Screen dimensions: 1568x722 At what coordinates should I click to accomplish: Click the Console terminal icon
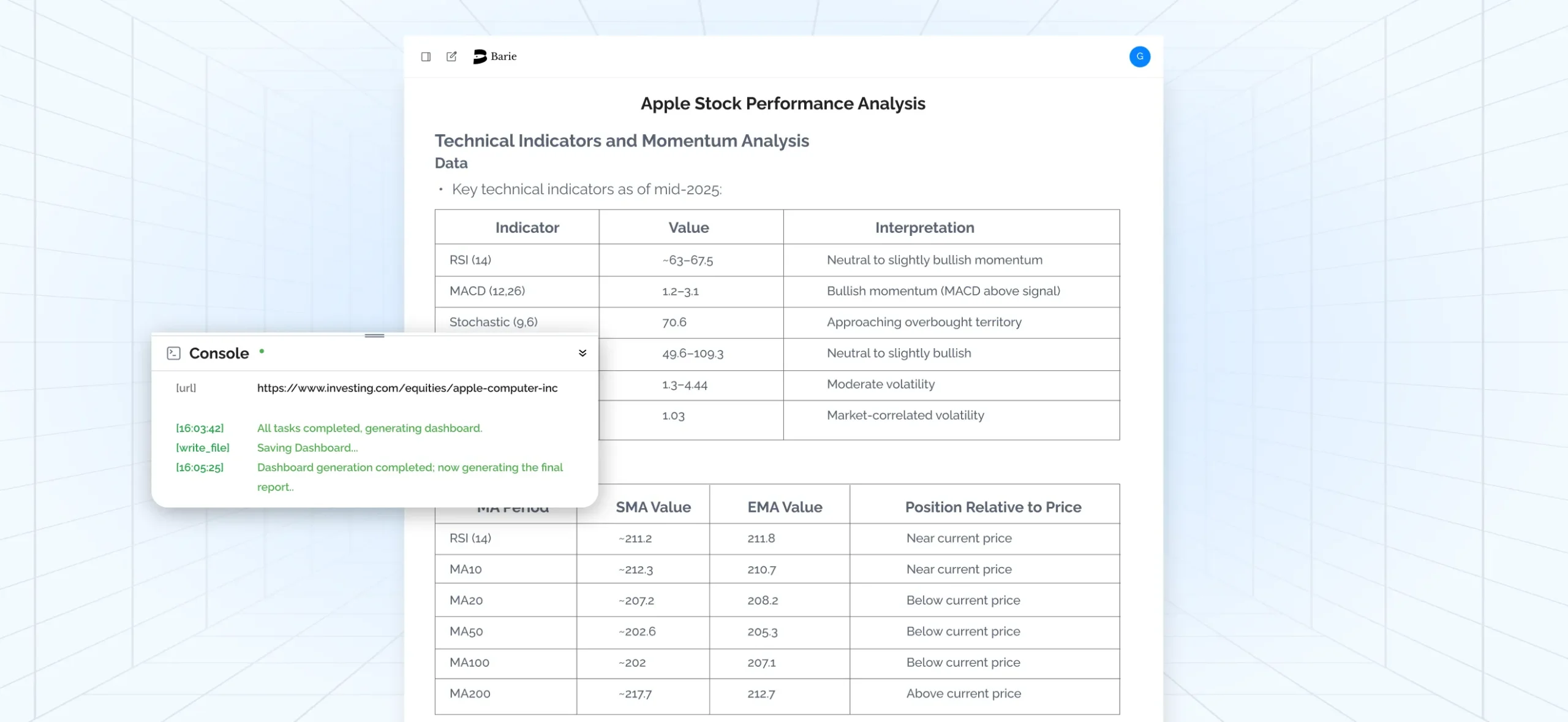pos(173,353)
